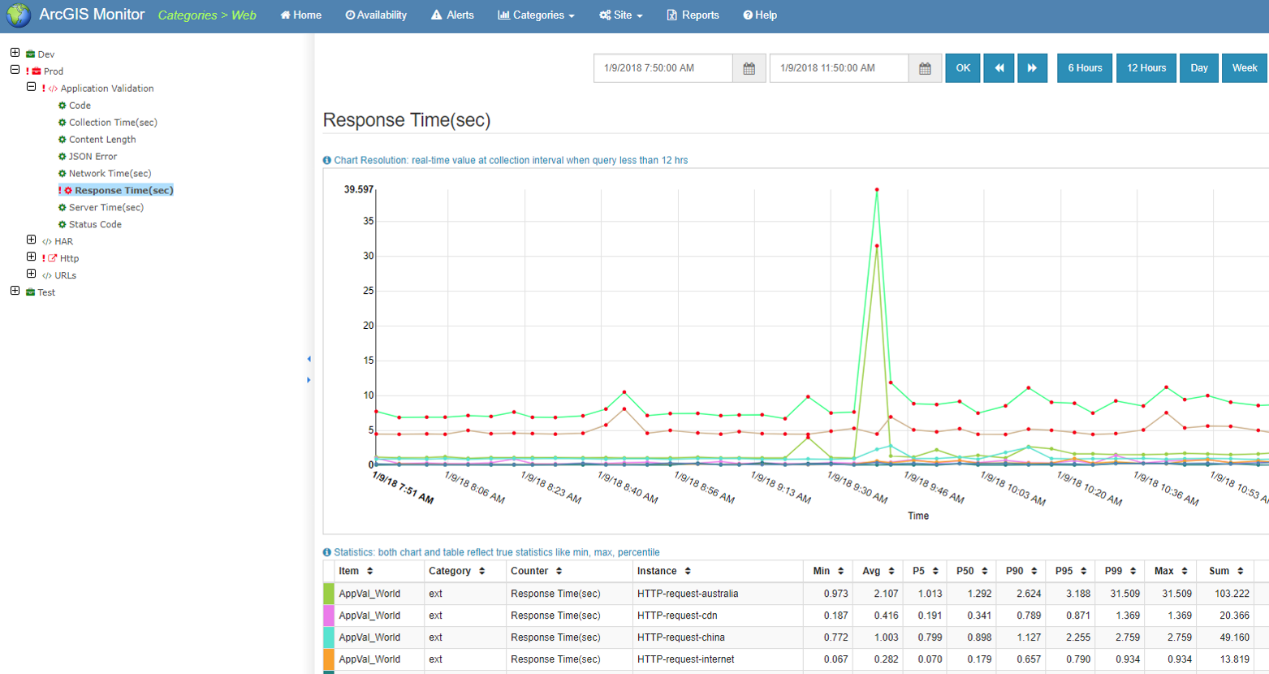Screen dimensions: 1269x674
Task: Click the green HTTP-request-australia color swatch
Action: click(328, 593)
